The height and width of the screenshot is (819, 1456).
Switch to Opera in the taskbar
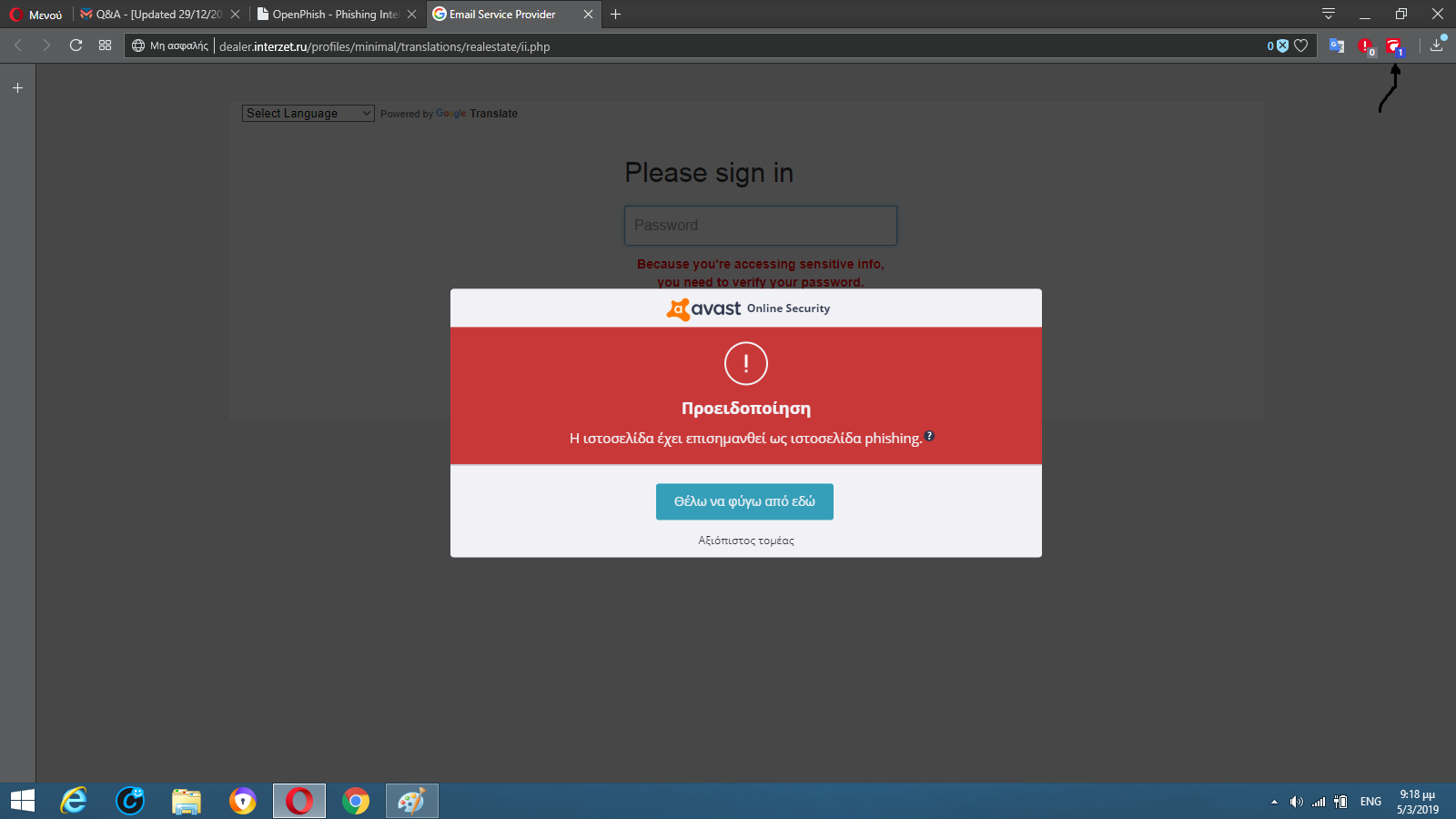click(299, 801)
